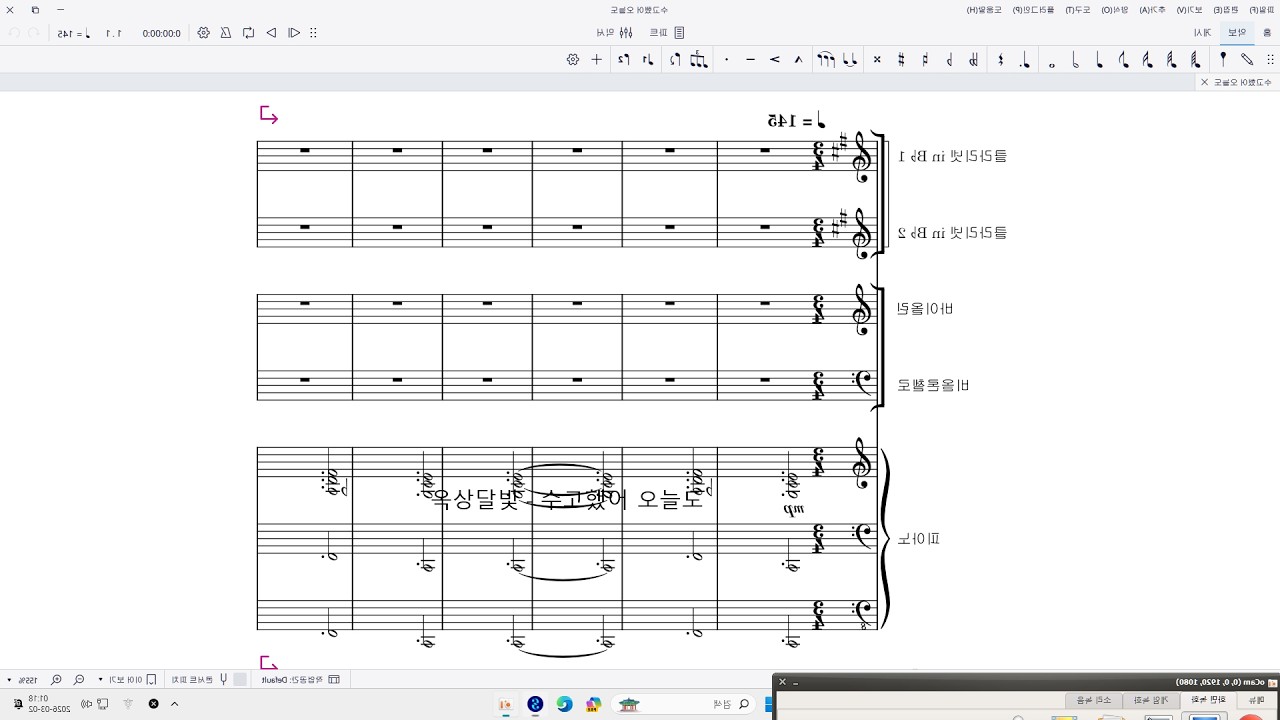Switch to the 홈 (Home) tab

(1269, 33)
